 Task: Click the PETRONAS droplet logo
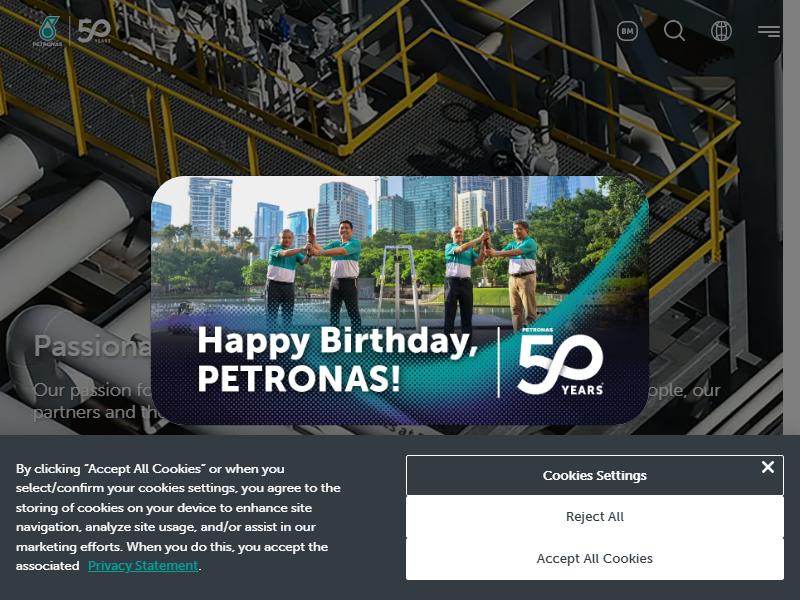point(47,31)
